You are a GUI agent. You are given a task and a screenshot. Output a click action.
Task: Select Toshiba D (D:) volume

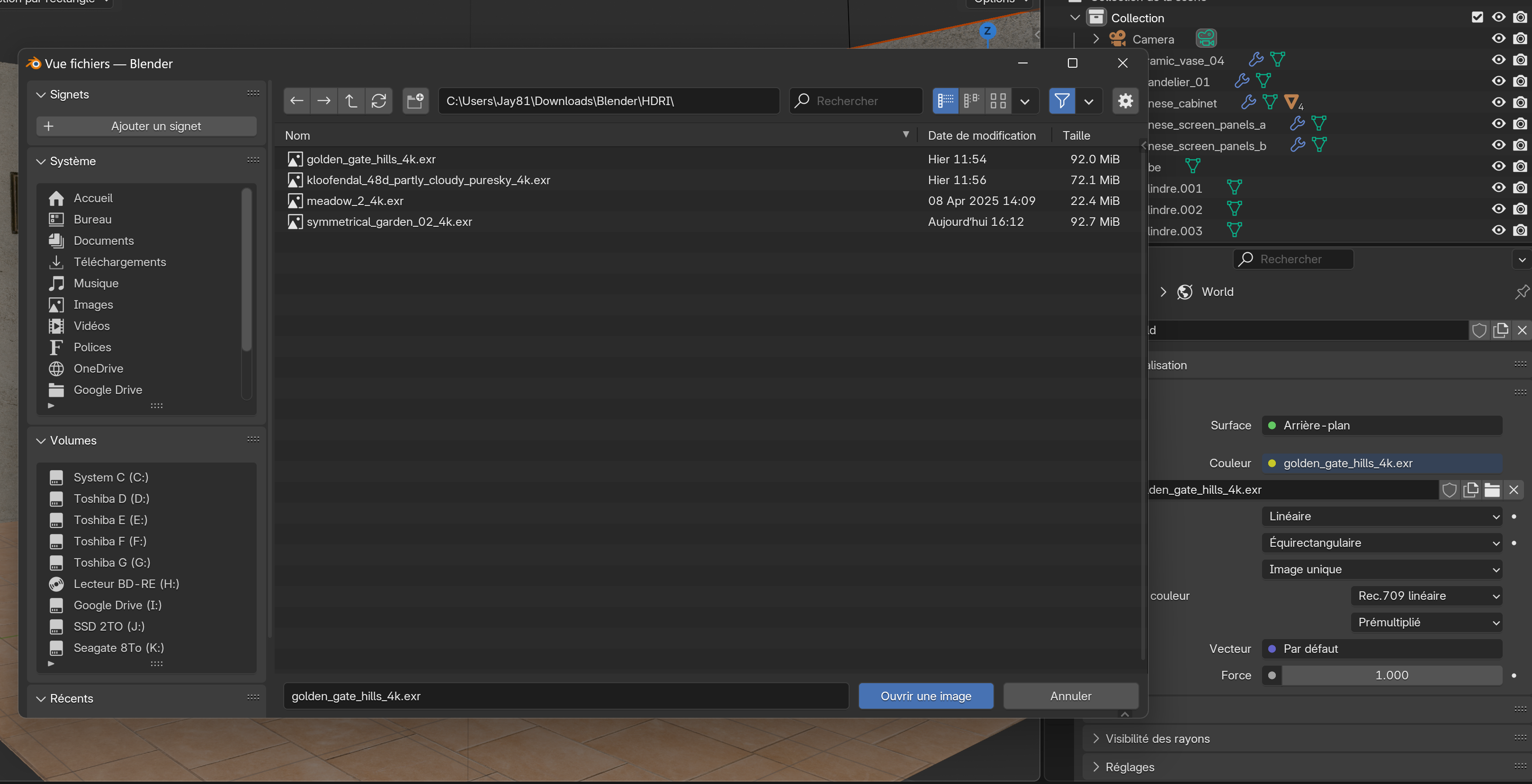click(x=111, y=499)
